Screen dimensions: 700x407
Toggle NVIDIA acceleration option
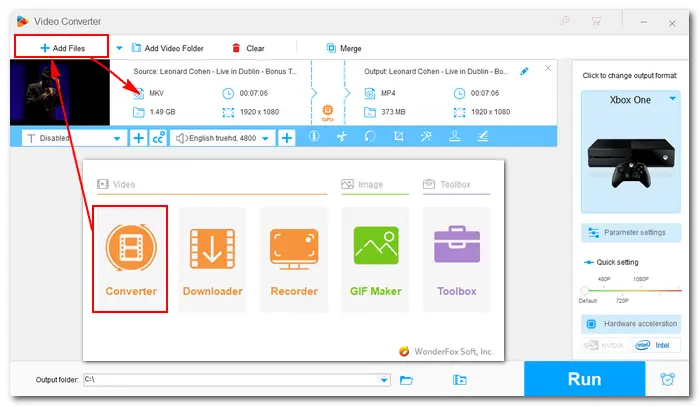click(x=604, y=345)
